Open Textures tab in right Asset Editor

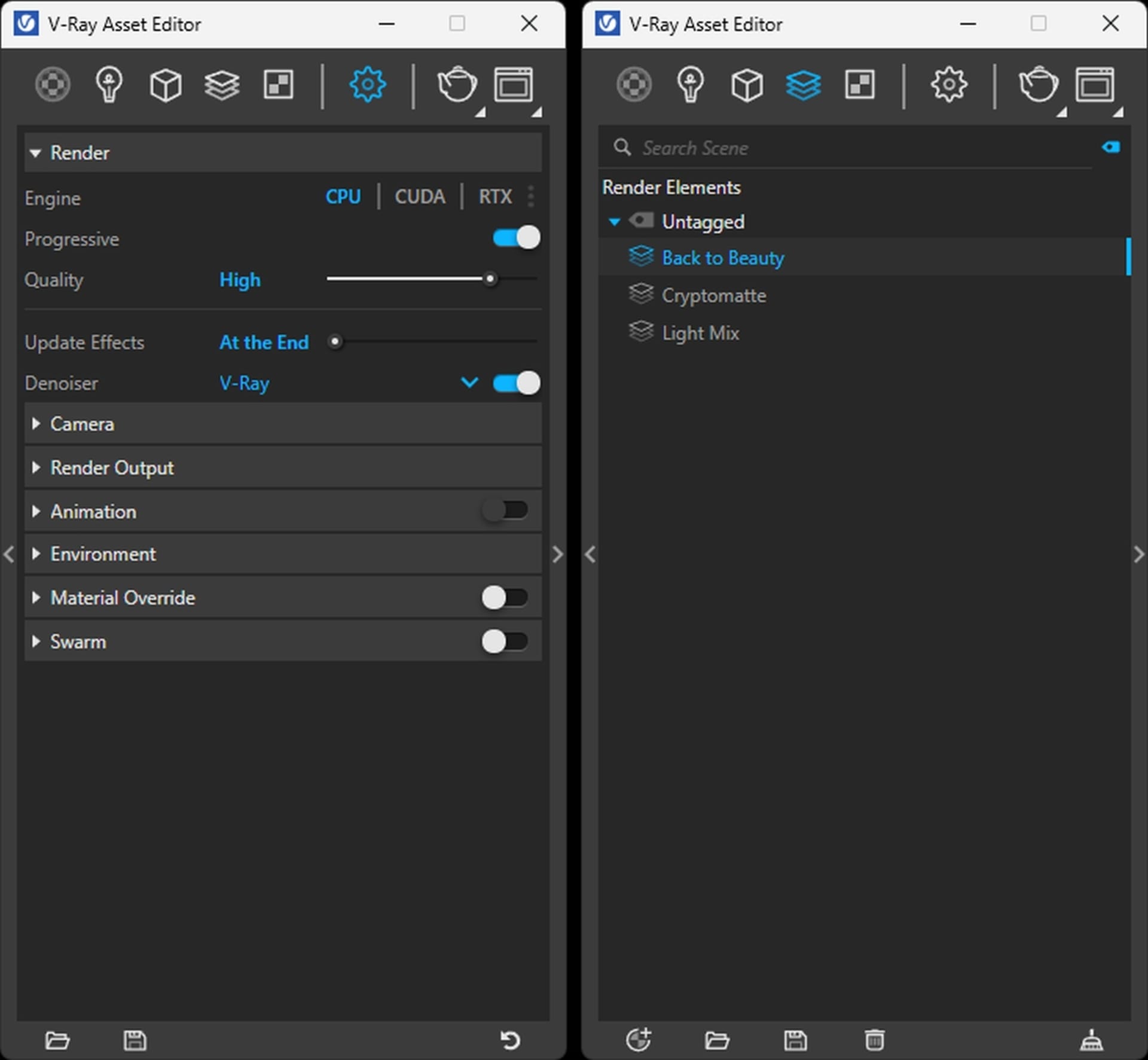pyautogui.click(x=860, y=84)
